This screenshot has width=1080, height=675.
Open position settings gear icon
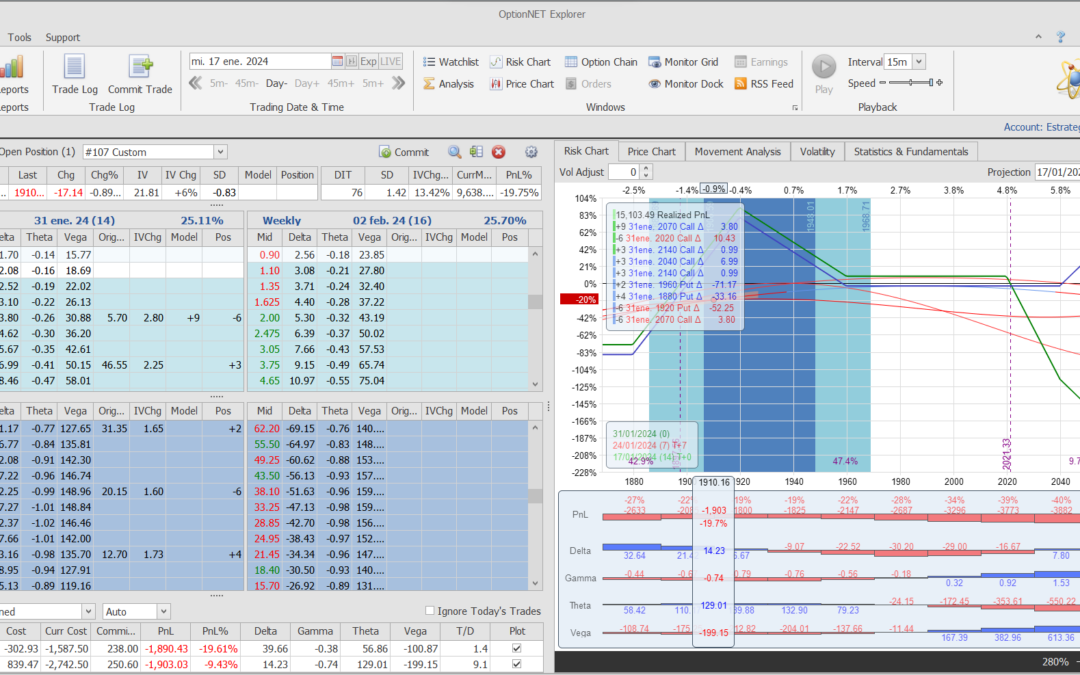[531, 152]
